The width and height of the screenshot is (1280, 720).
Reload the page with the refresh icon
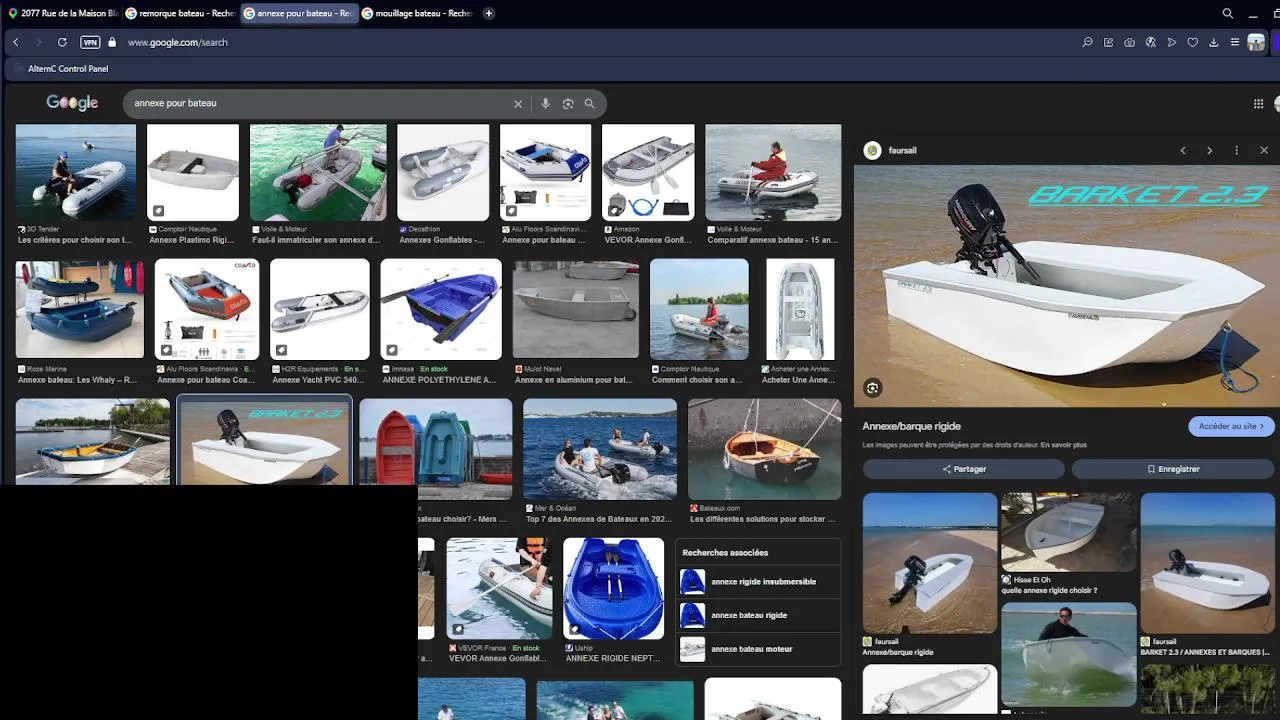[x=62, y=42]
